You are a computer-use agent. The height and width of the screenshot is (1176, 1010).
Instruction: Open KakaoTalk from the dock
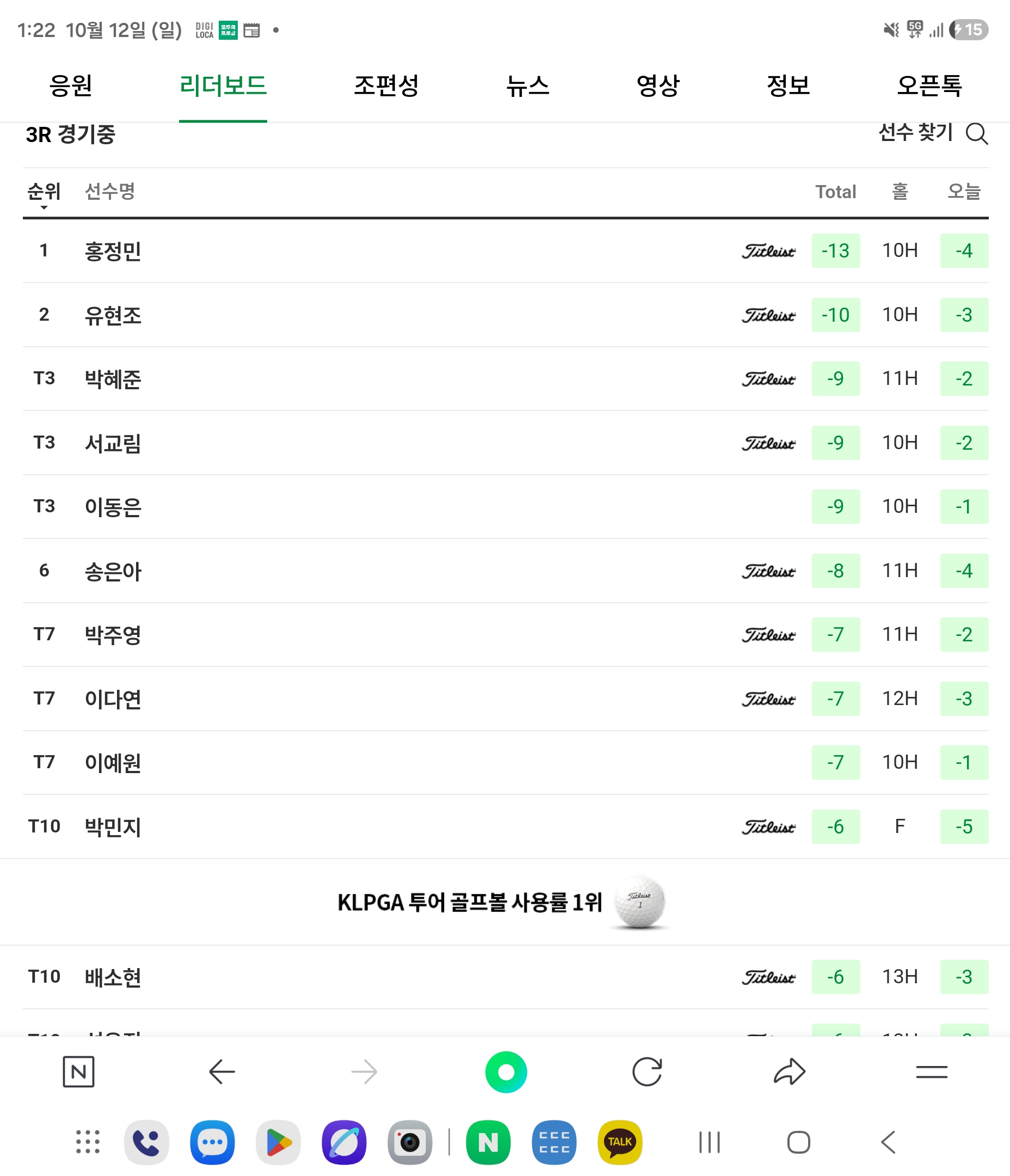[620, 1142]
